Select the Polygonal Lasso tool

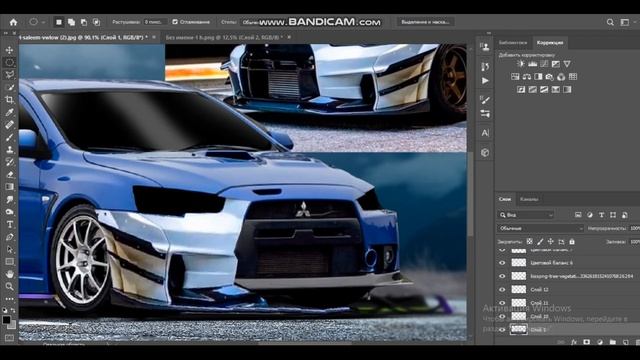[x=9, y=75]
